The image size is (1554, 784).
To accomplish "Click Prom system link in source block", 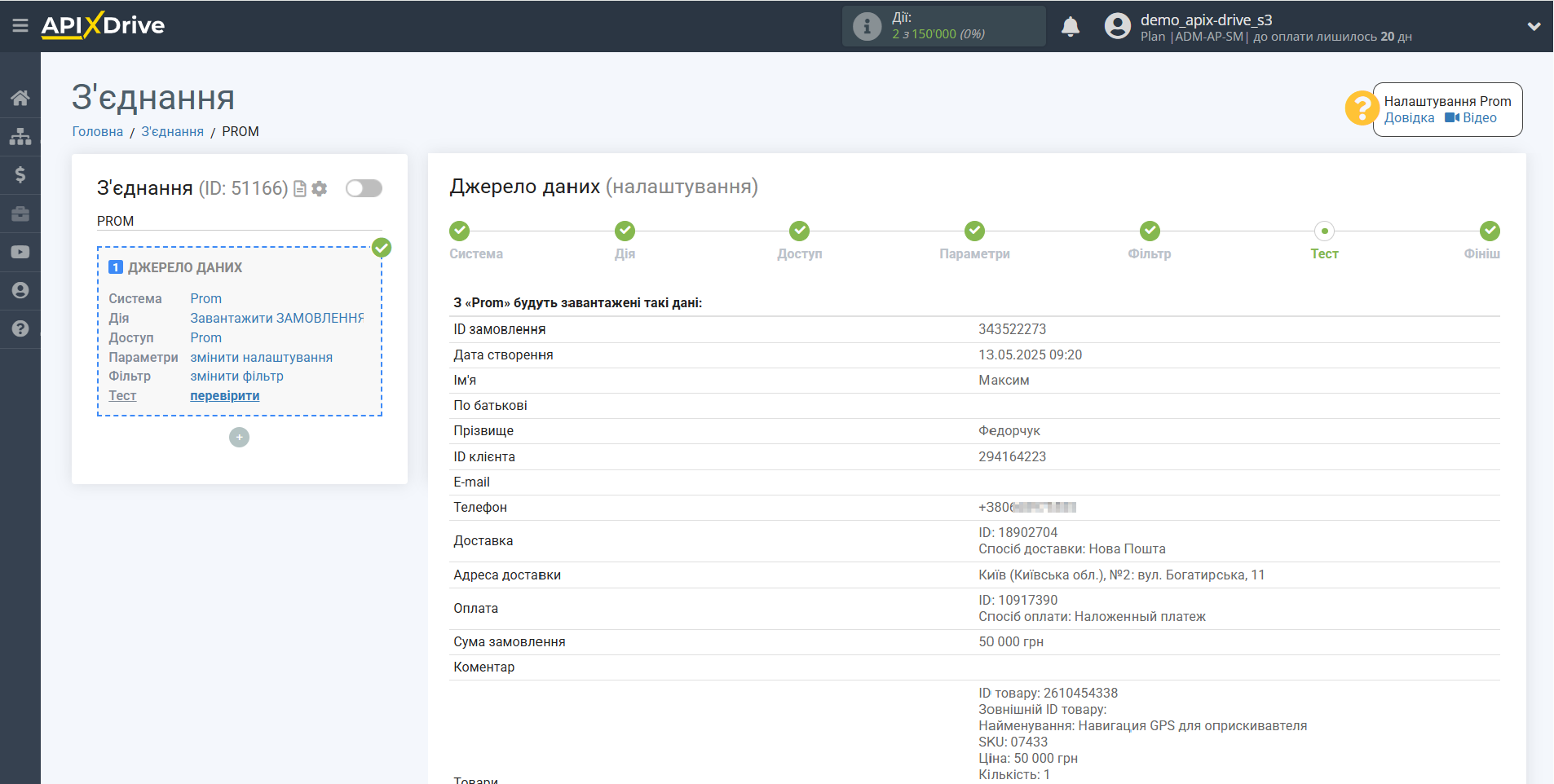I will click(206, 299).
